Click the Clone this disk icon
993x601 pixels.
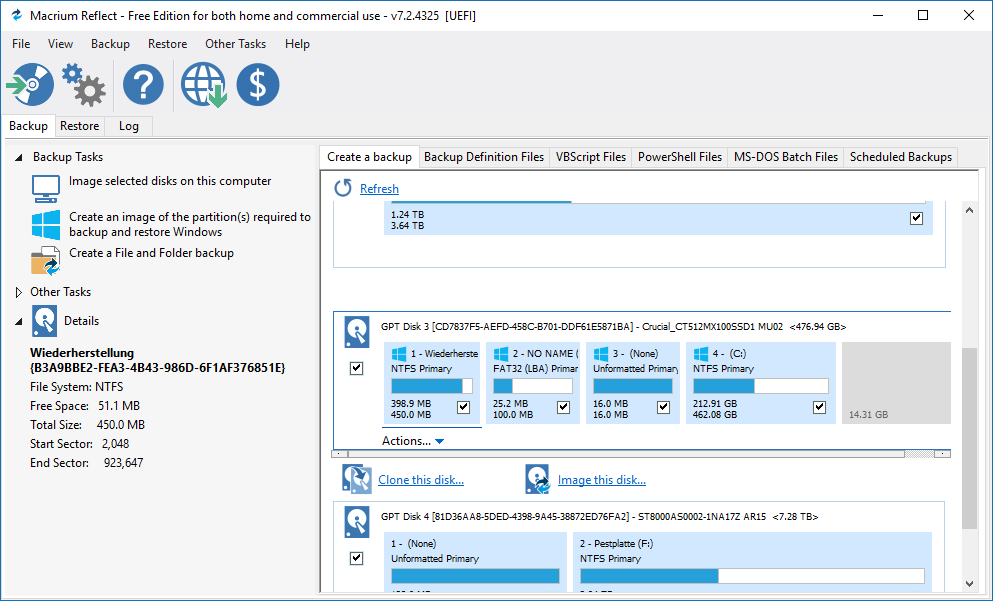coord(357,479)
